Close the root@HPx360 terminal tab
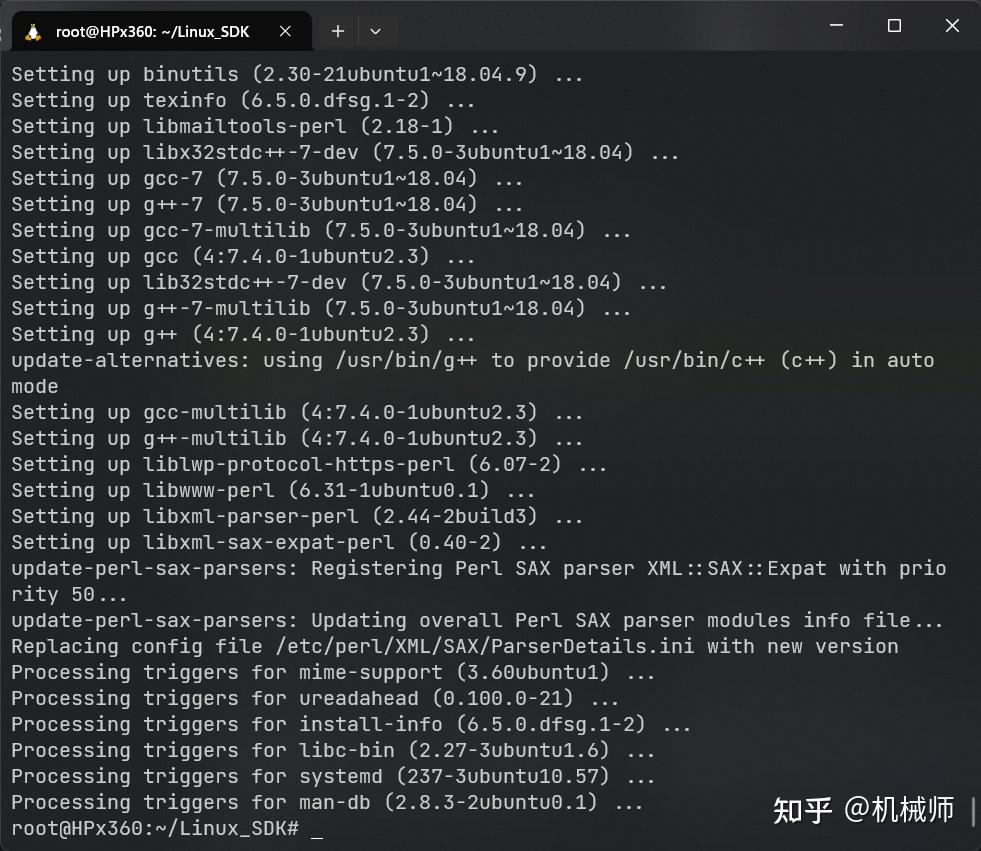Viewport: 981px width, 851px height. coord(285,30)
